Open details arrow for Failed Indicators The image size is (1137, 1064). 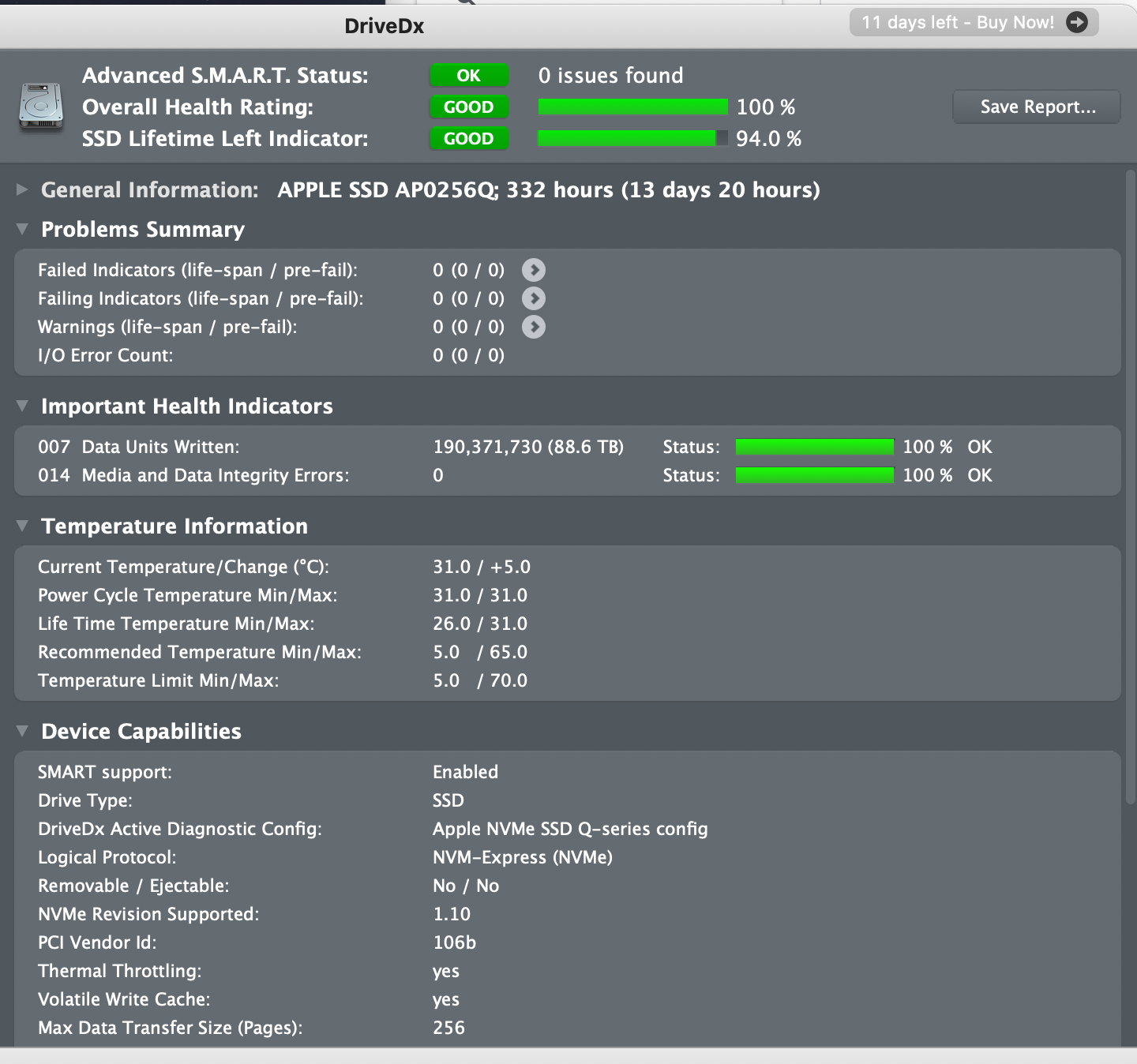click(534, 270)
